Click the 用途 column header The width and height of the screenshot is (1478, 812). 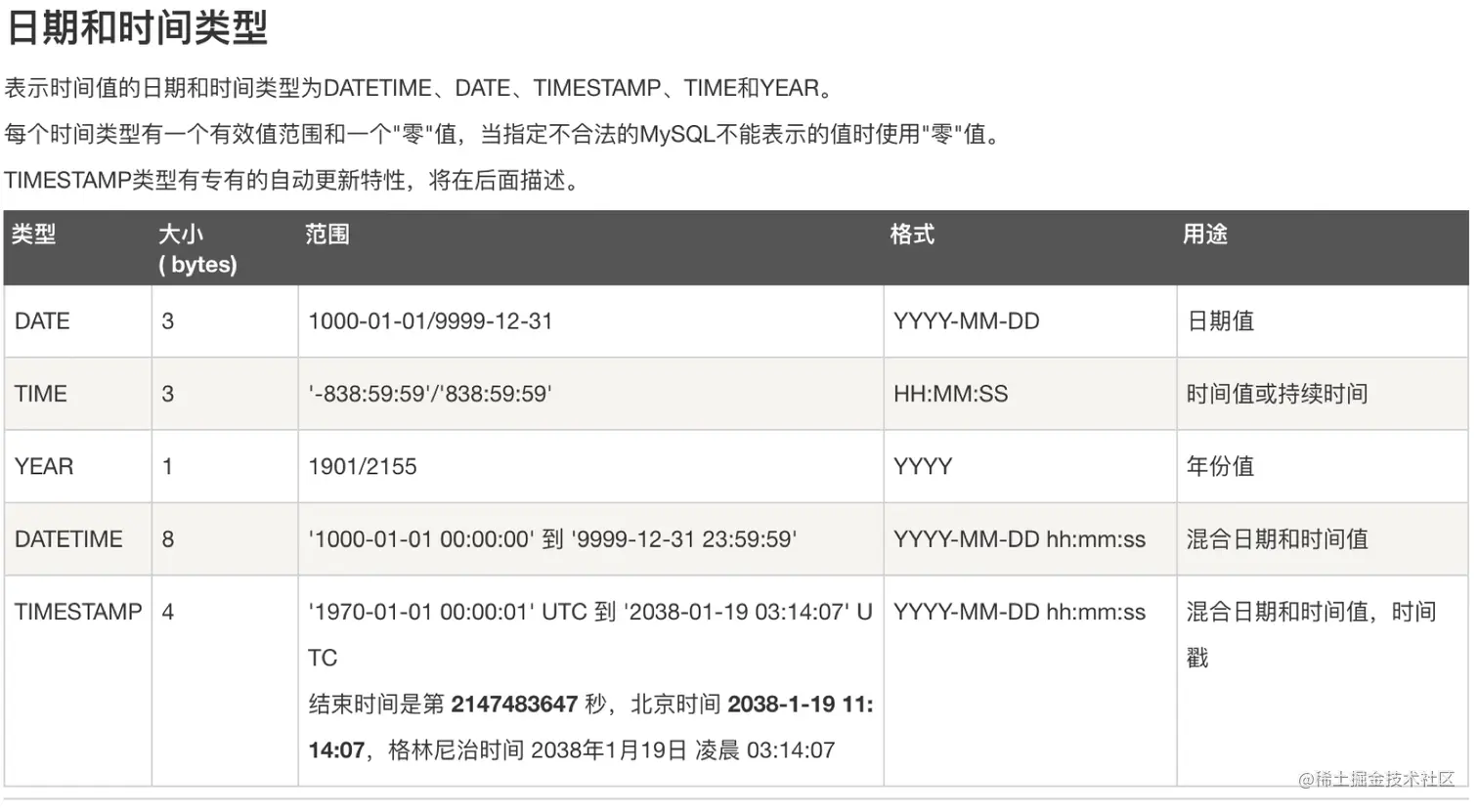click(1204, 235)
